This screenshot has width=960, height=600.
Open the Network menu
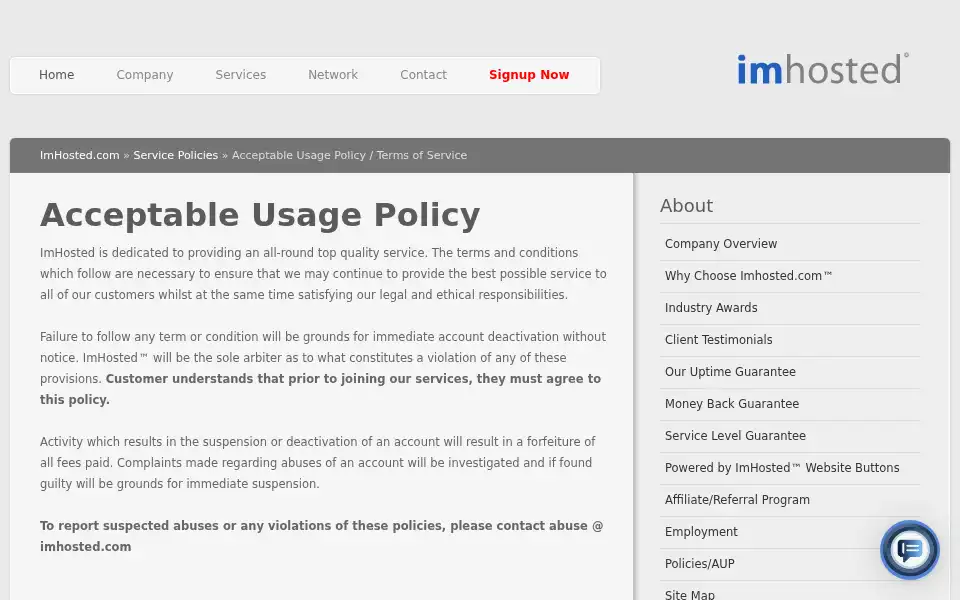332,75
